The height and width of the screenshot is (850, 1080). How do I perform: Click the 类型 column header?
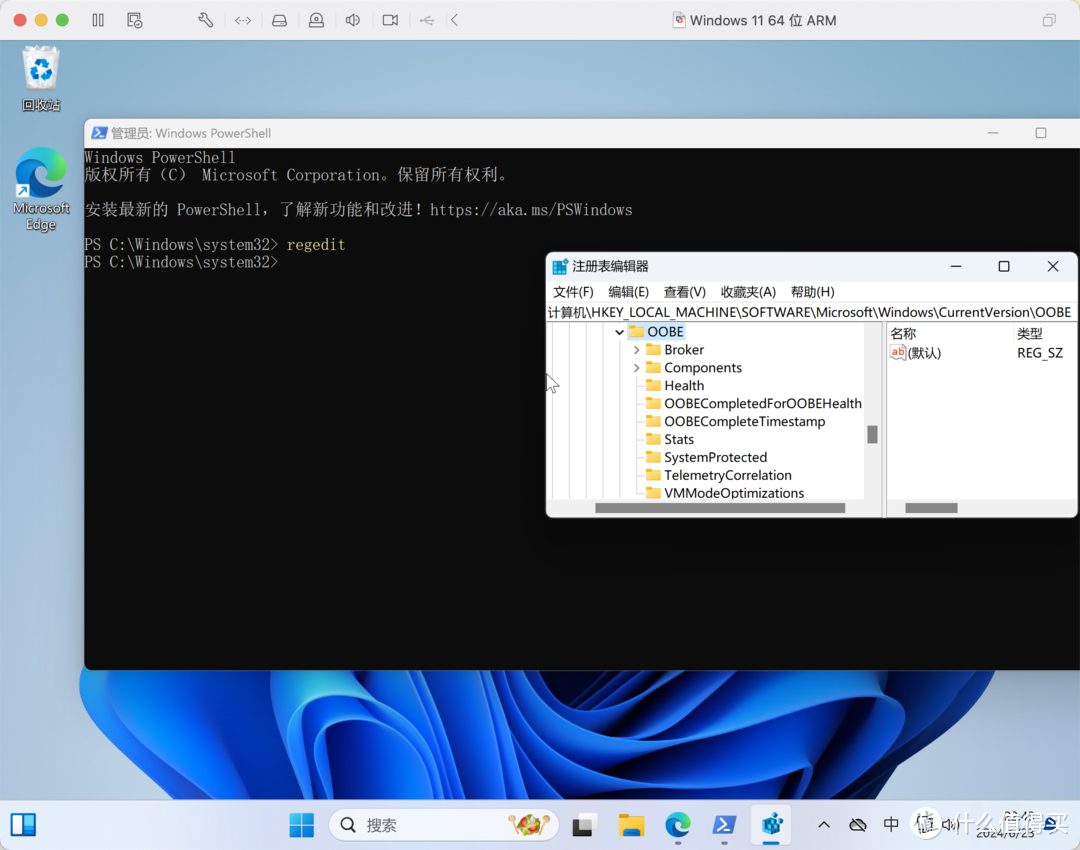pos(1030,334)
